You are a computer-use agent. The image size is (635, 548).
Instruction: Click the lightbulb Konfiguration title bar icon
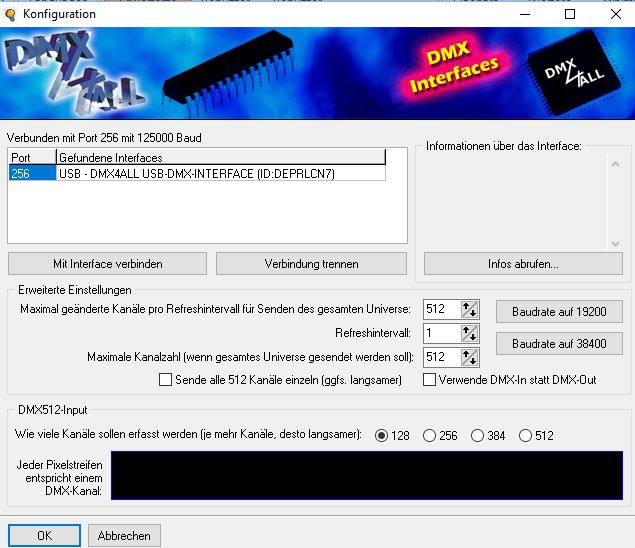pos(11,14)
